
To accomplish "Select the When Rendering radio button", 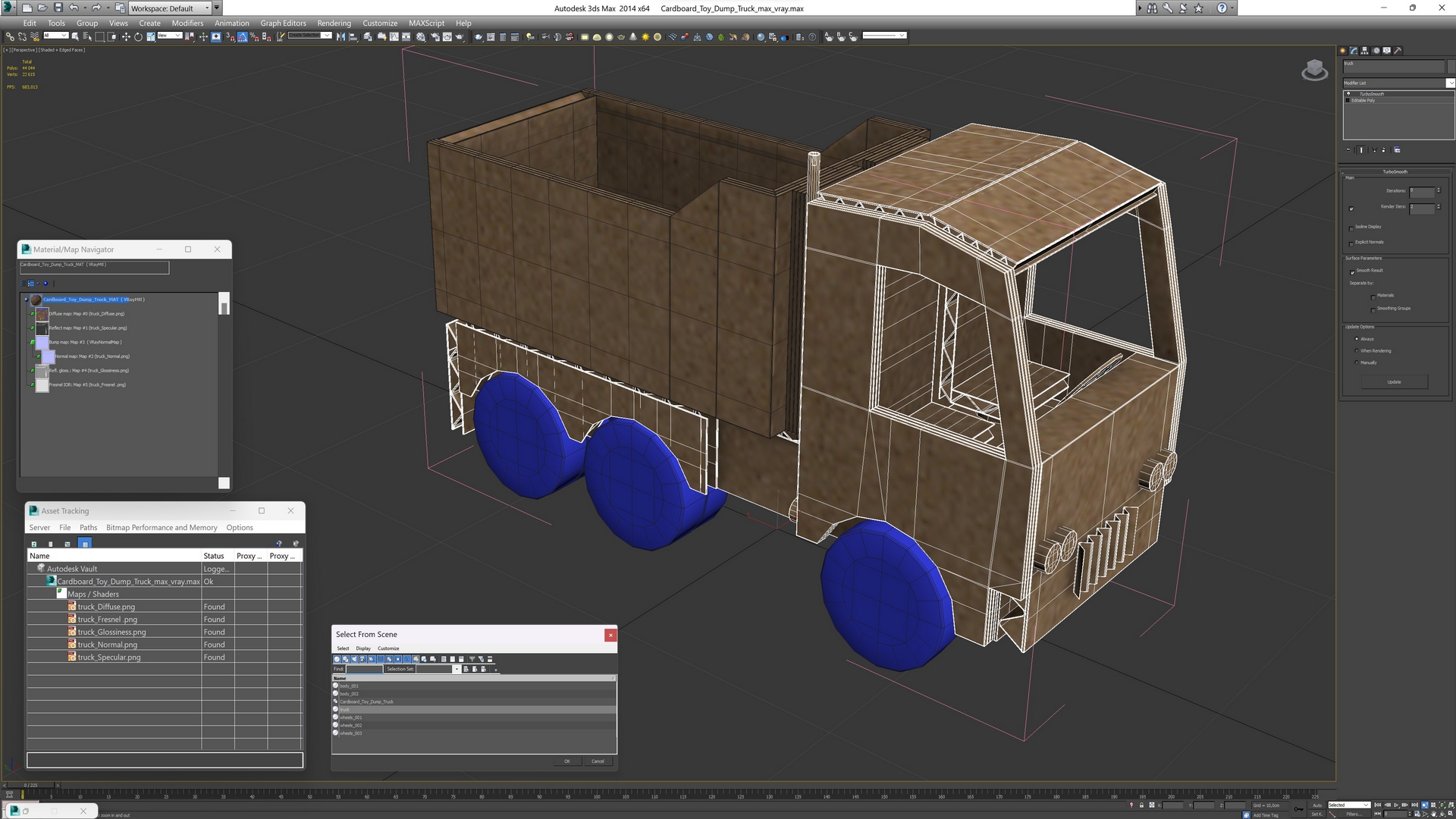I will pyautogui.click(x=1357, y=351).
